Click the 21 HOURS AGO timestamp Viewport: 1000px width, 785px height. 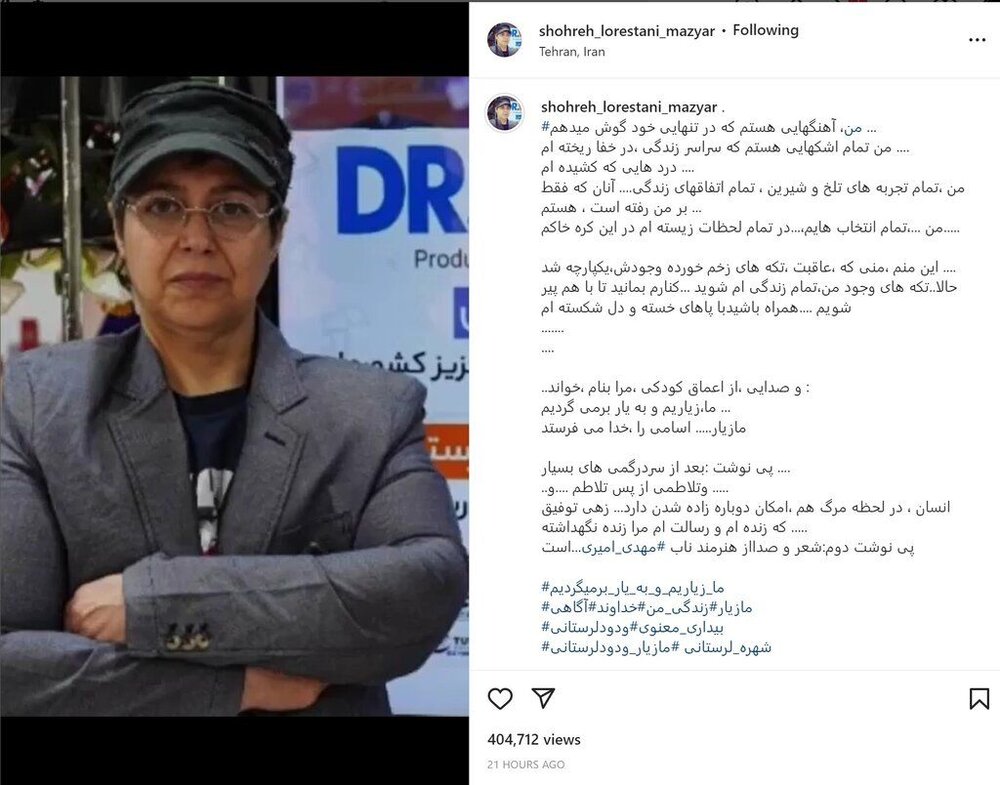(526, 765)
